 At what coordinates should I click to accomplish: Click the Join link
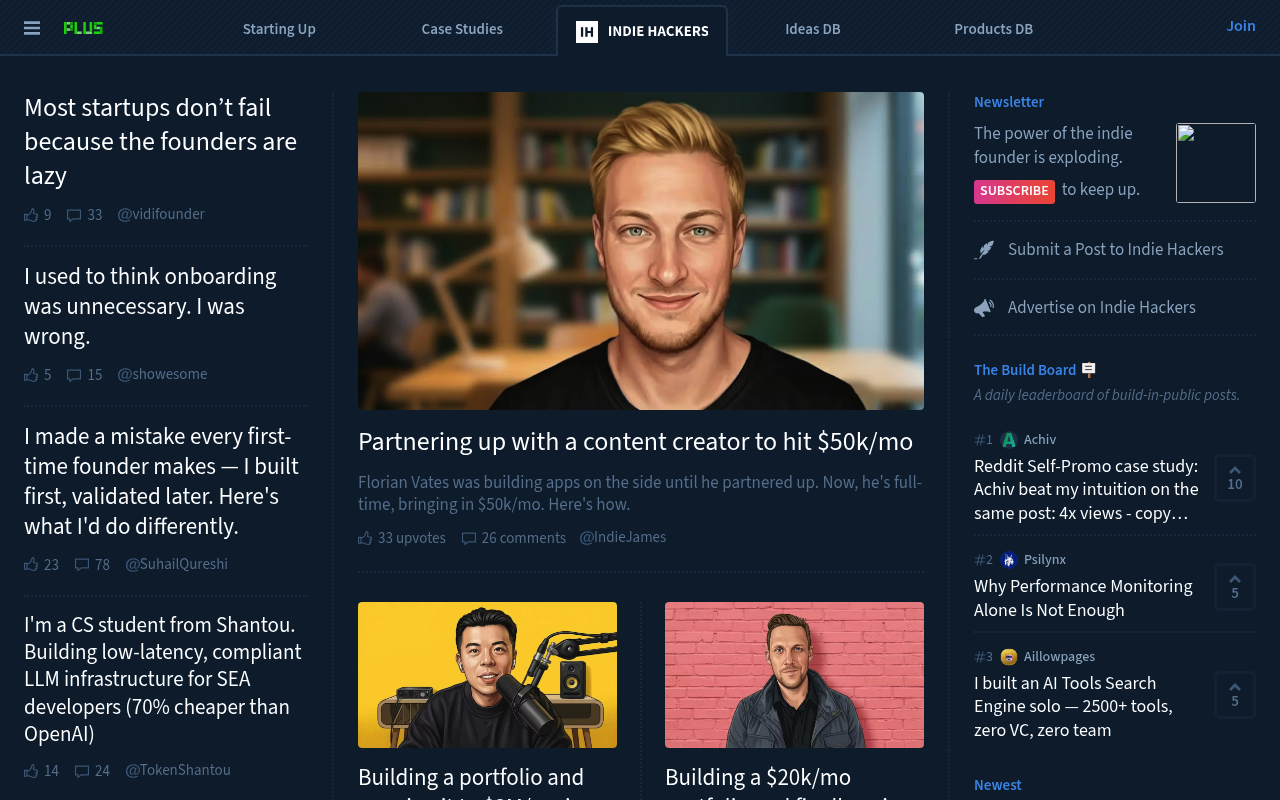coord(1241,26)
